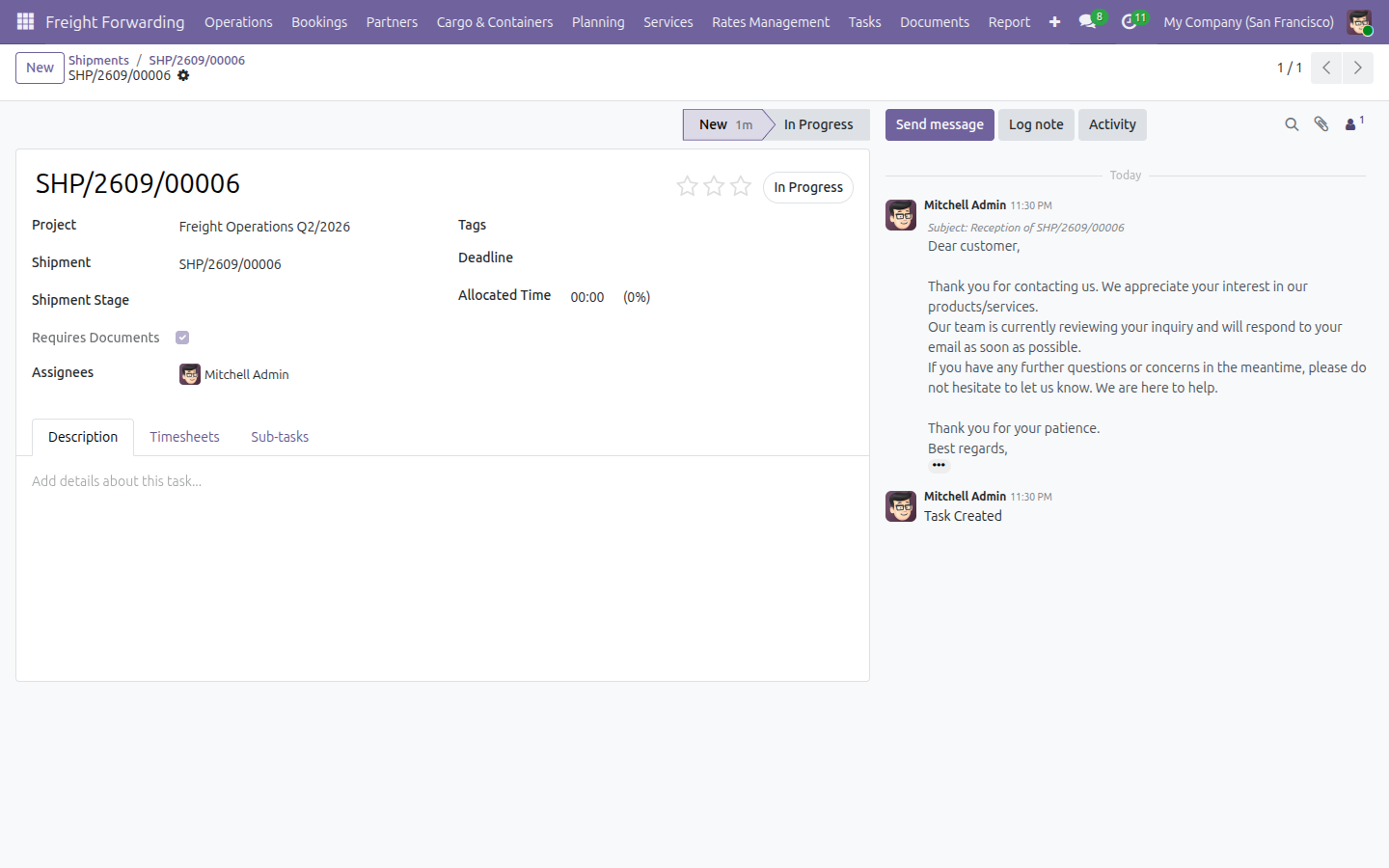Click the New record button
Viewport: 1389px width, 868px height.
coord(40,68)
